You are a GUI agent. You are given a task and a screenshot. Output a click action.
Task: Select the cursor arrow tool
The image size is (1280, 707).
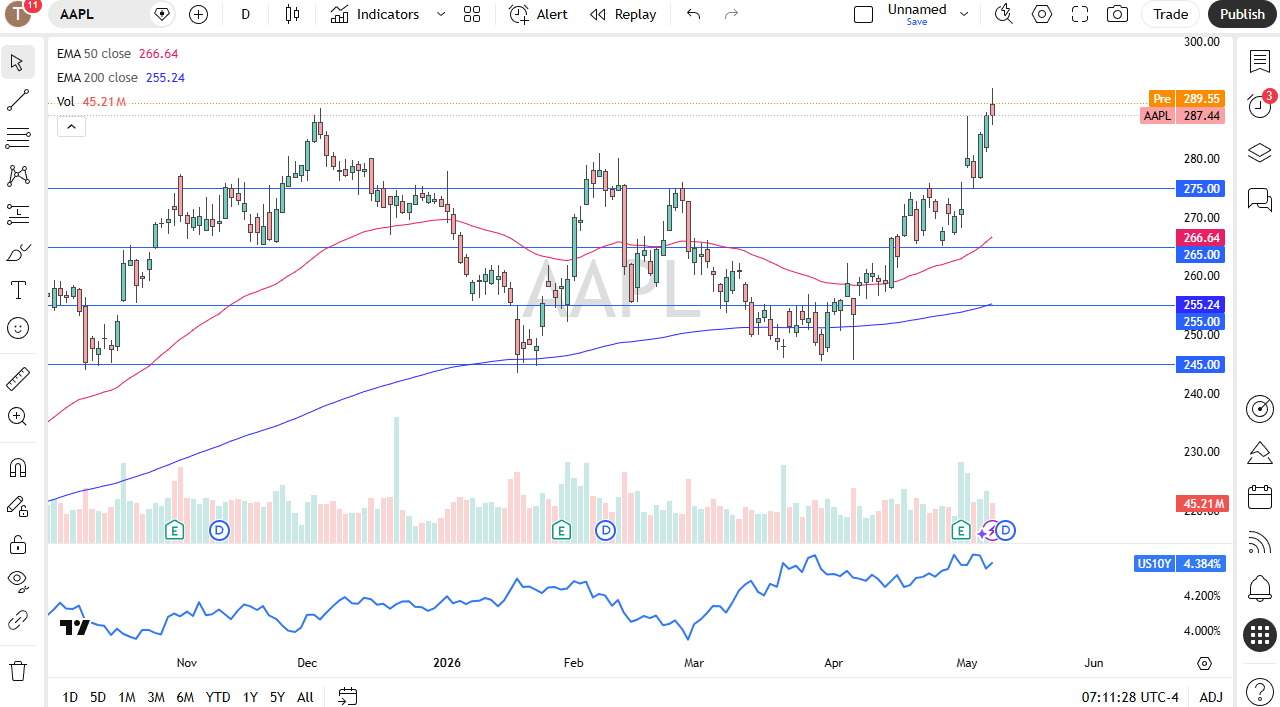18,62
